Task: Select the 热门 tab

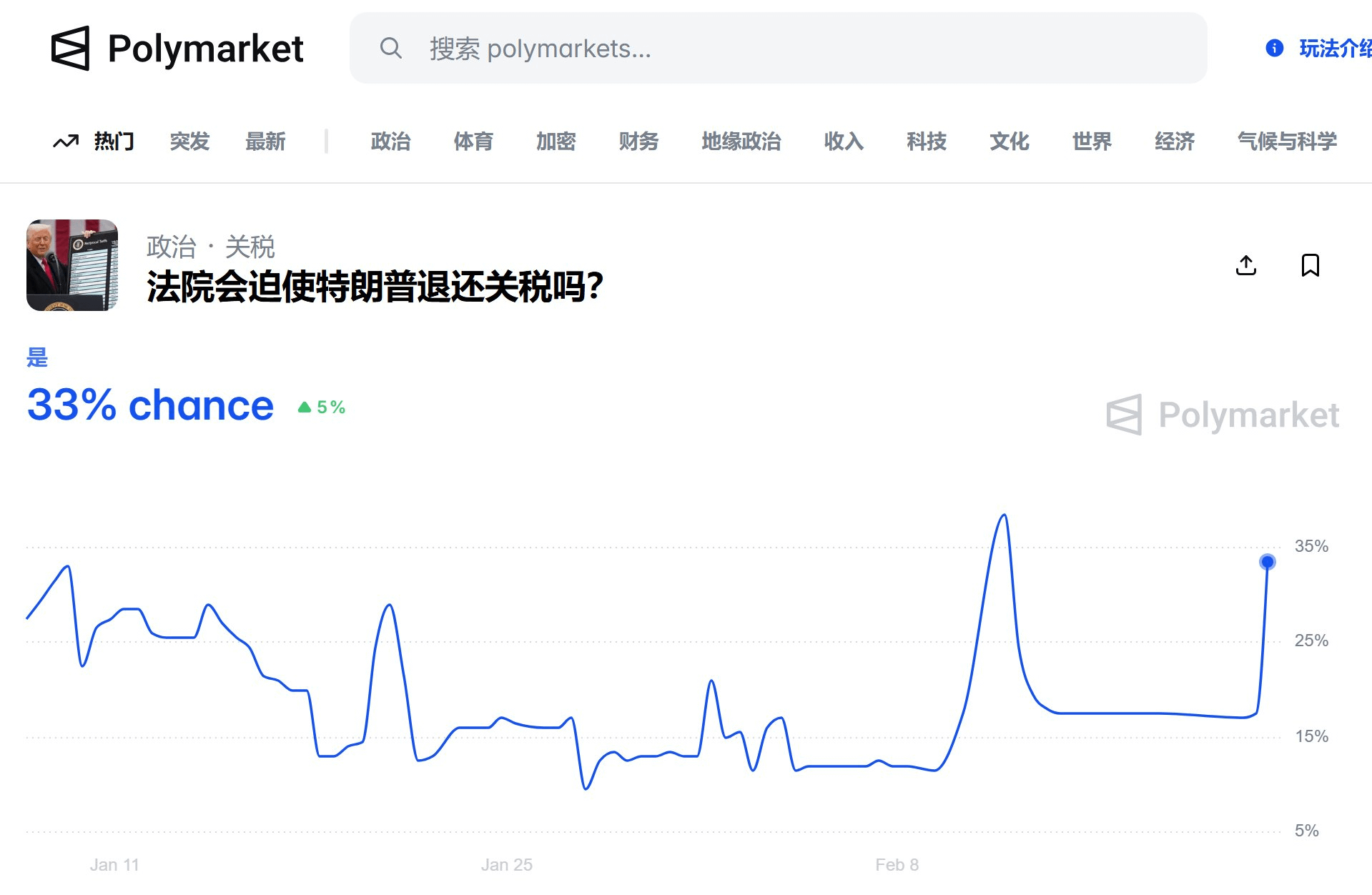Action: (114, 141)
